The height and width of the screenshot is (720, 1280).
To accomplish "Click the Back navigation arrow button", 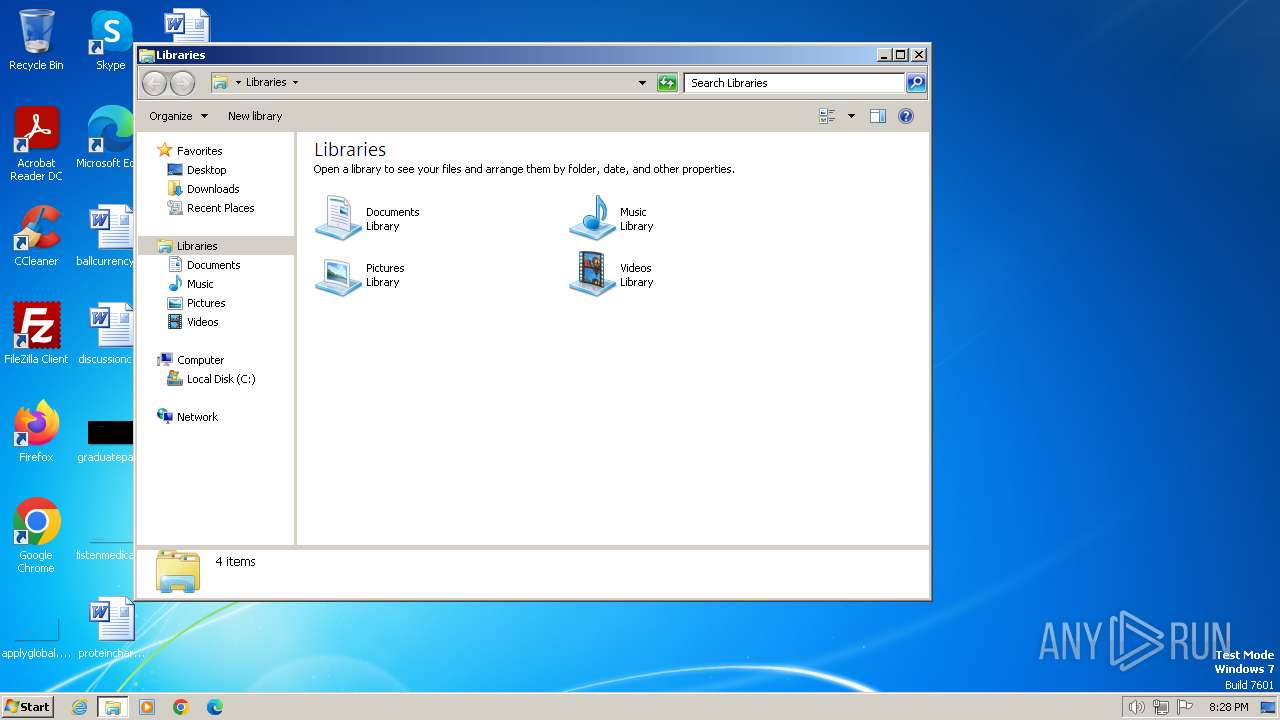I will [x=154, y=83].
